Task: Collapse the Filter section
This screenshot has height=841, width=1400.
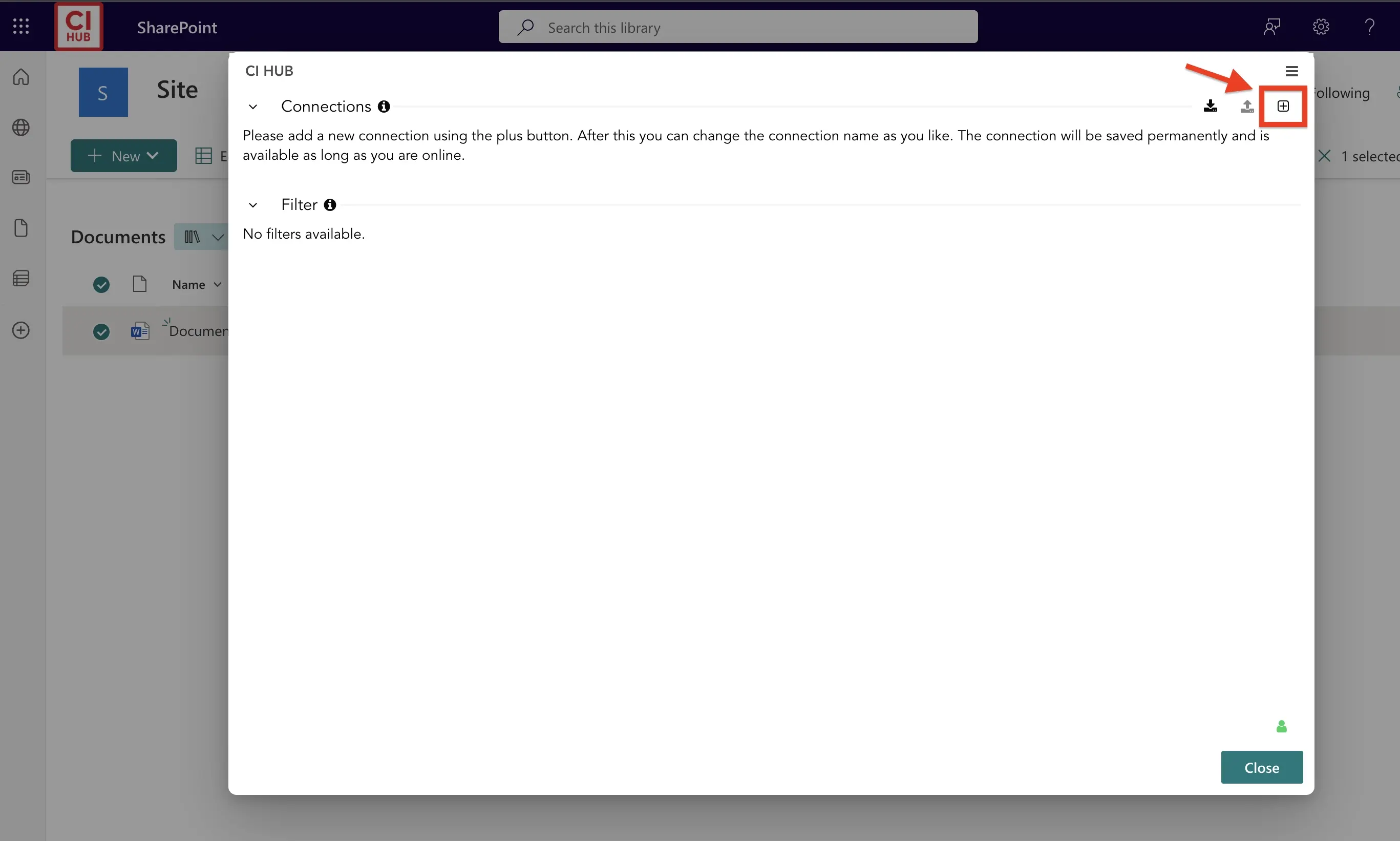Action: click(252, 204)
